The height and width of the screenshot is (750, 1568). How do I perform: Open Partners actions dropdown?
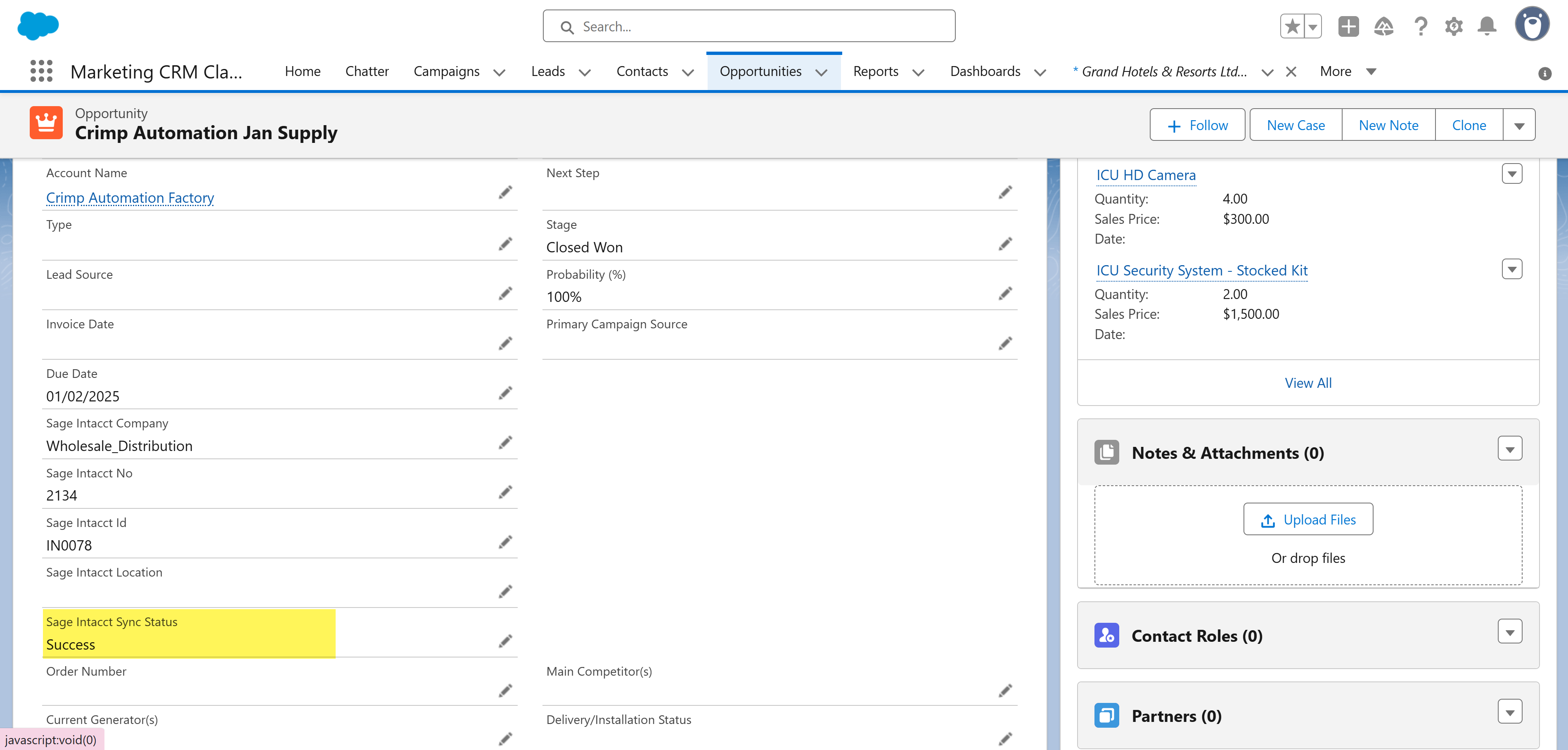(x=1510, y=712)
